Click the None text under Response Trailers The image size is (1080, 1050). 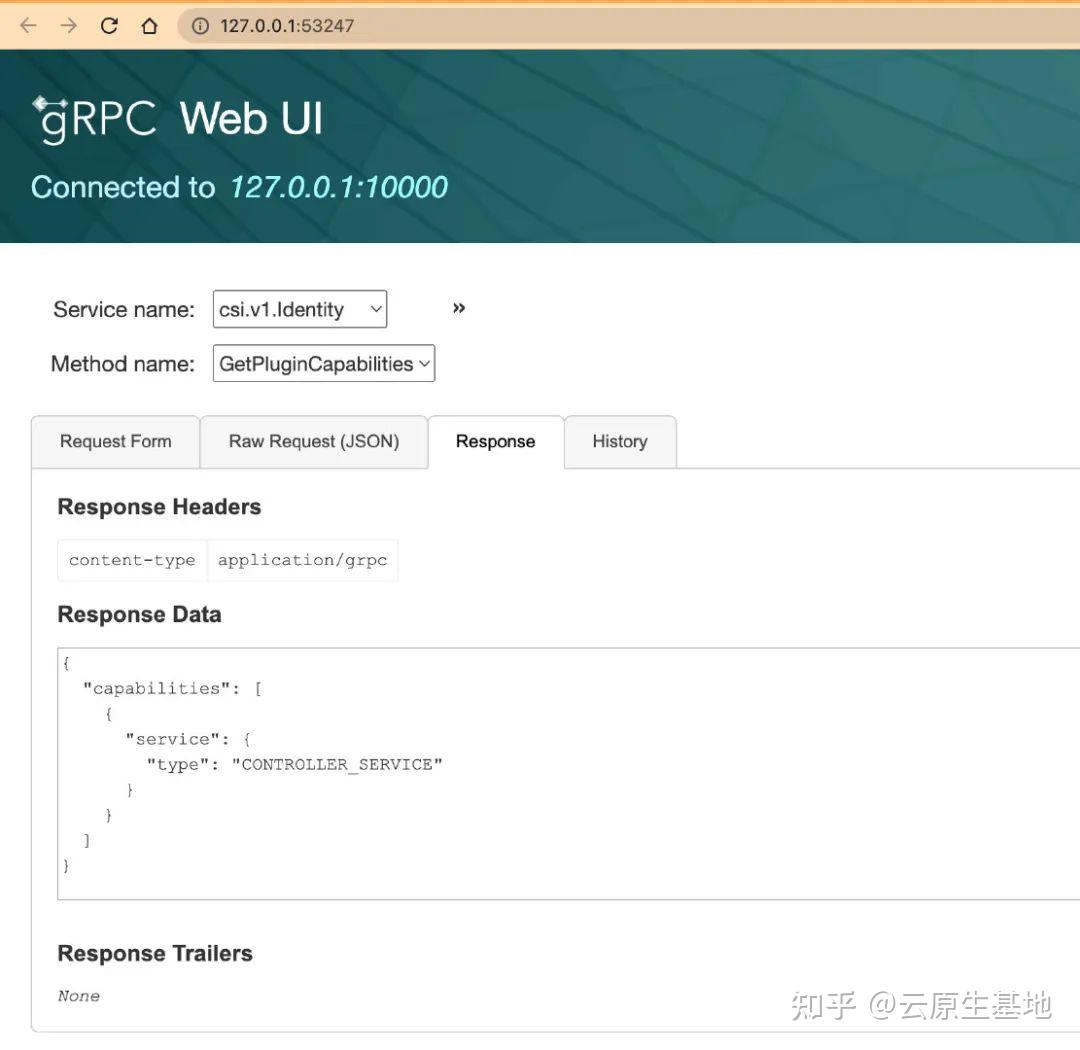(79, 996)
